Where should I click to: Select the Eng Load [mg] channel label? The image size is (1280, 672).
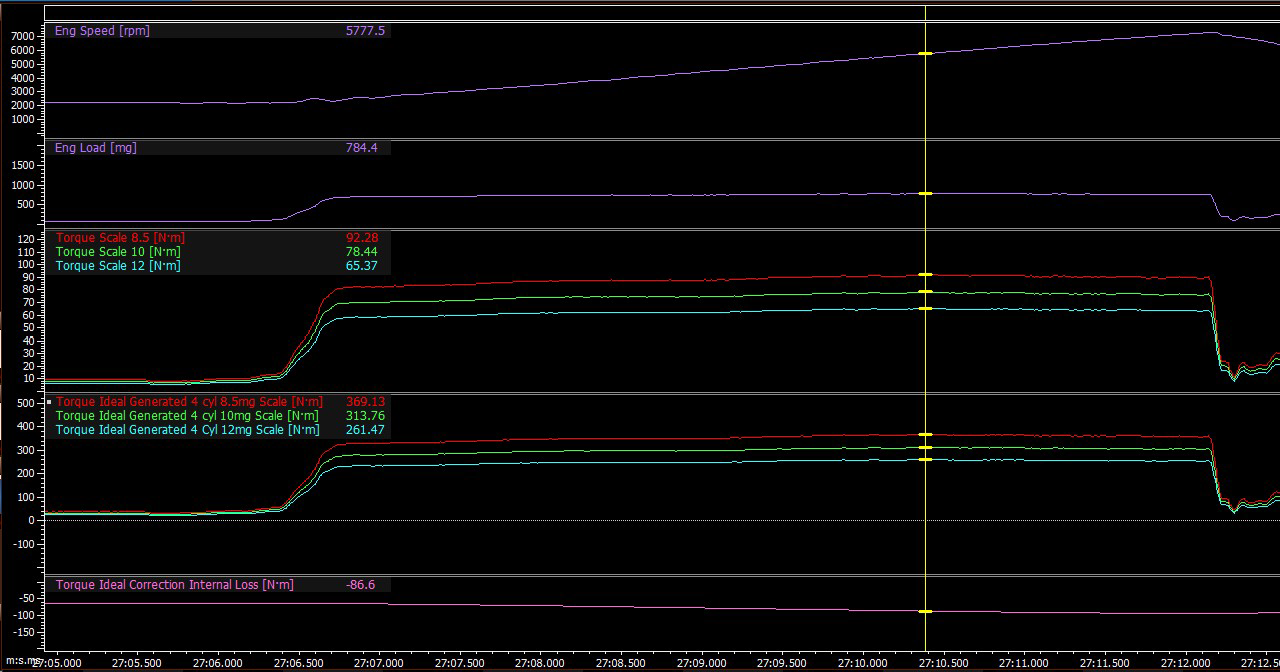95,148
